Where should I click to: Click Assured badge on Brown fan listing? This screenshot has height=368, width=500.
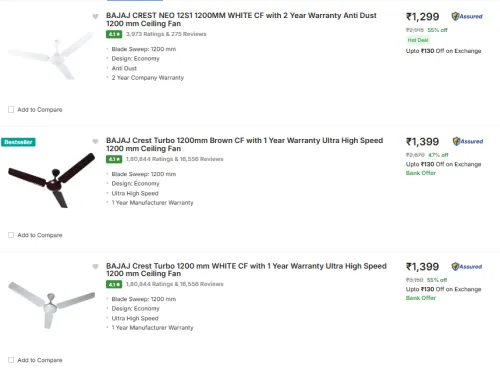[468, 141]
